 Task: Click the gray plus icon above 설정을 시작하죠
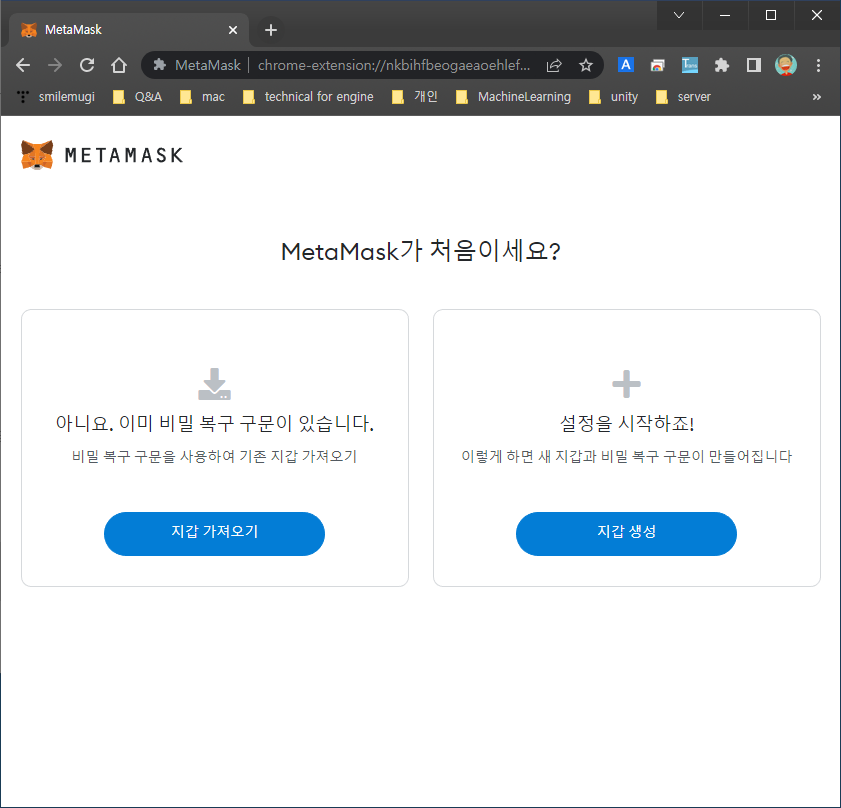pyautogui.click(x=626, y=384)
